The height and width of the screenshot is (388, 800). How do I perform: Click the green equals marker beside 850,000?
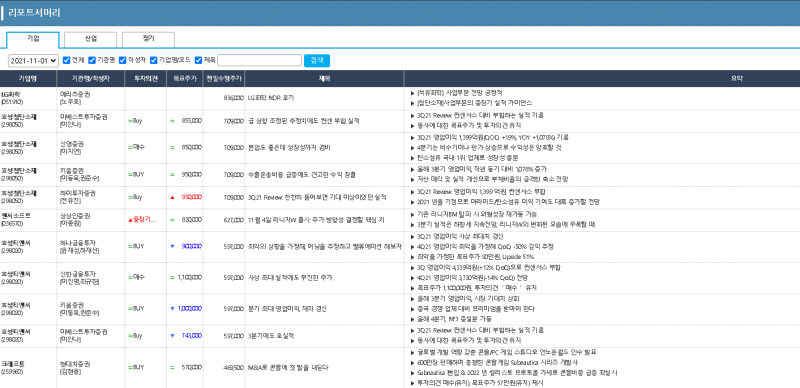[x=172, y=148]
